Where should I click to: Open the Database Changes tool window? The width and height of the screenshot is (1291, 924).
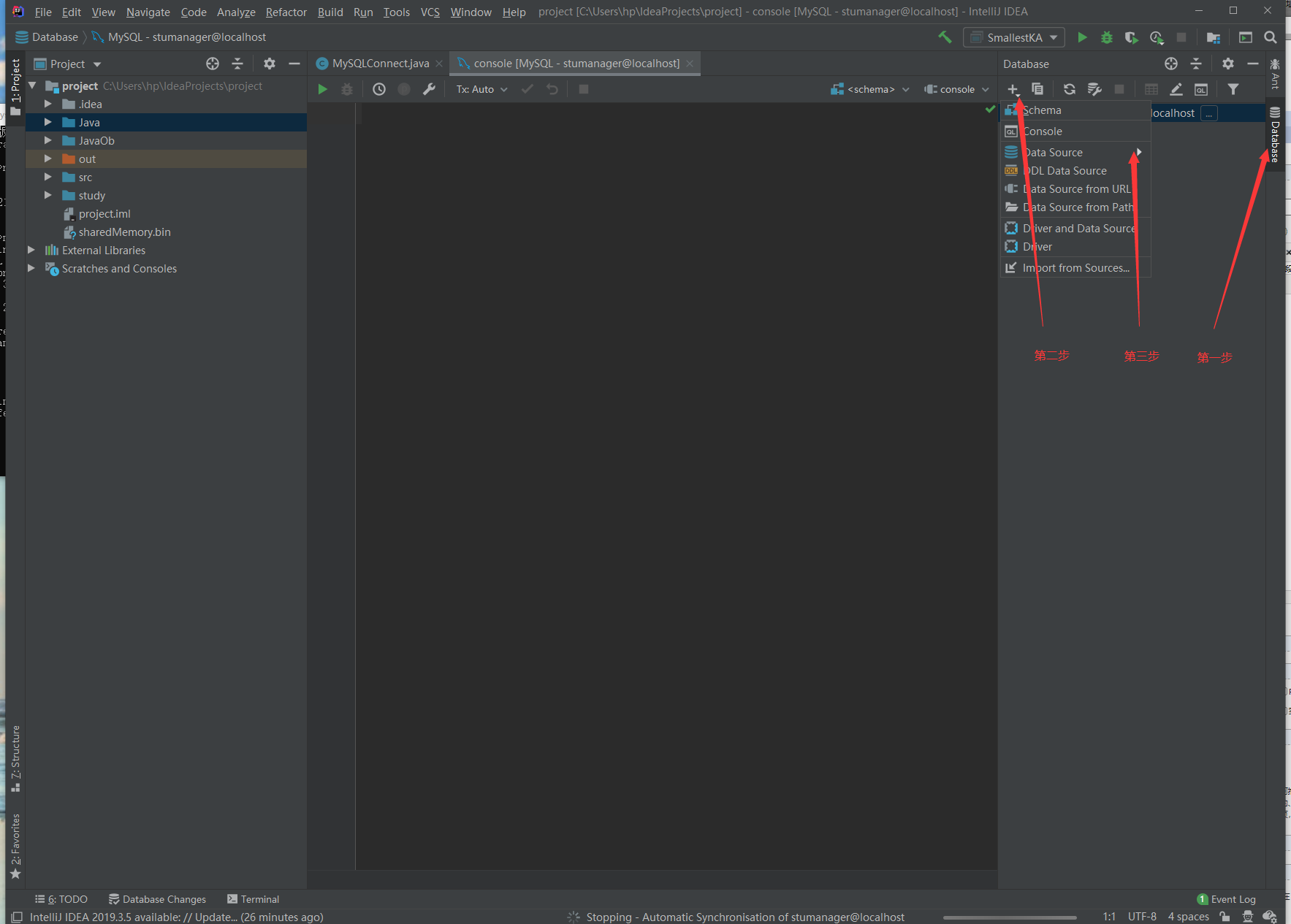(x=157, y=899)
